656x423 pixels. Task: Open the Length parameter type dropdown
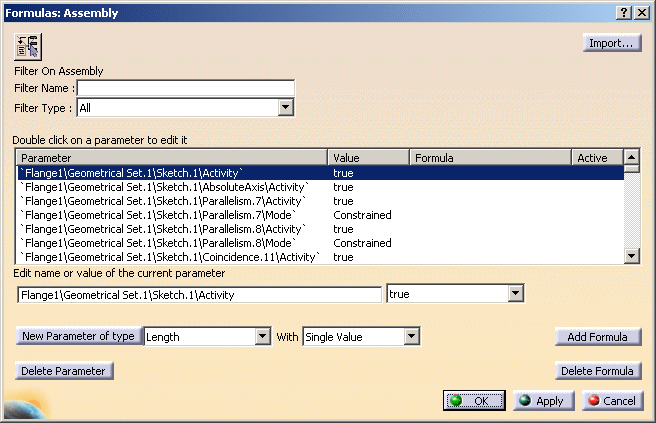263,337
